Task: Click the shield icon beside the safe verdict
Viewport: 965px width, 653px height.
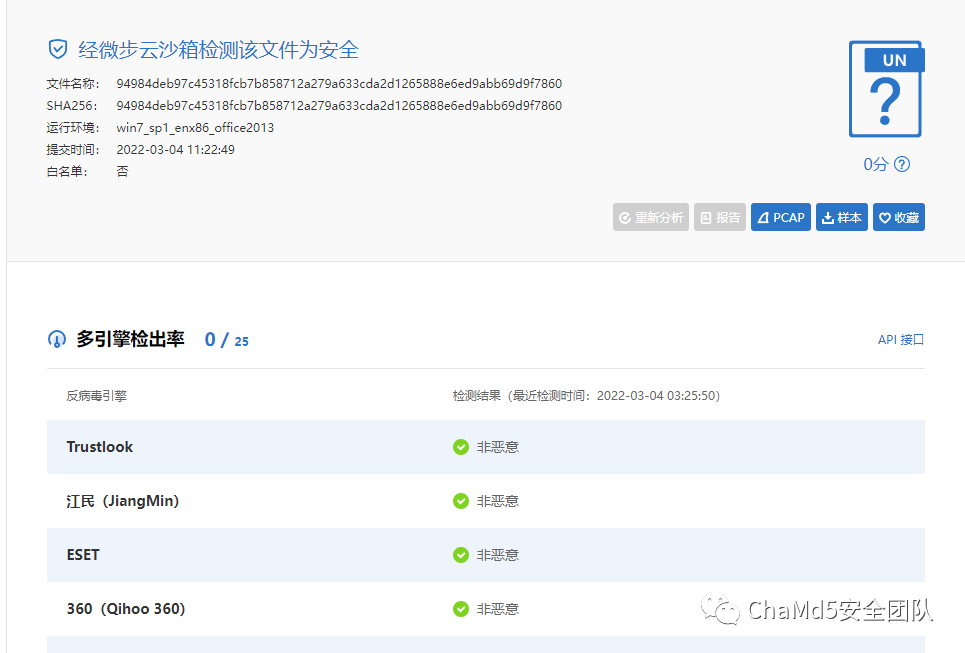Action: click(x=58, y=49)
